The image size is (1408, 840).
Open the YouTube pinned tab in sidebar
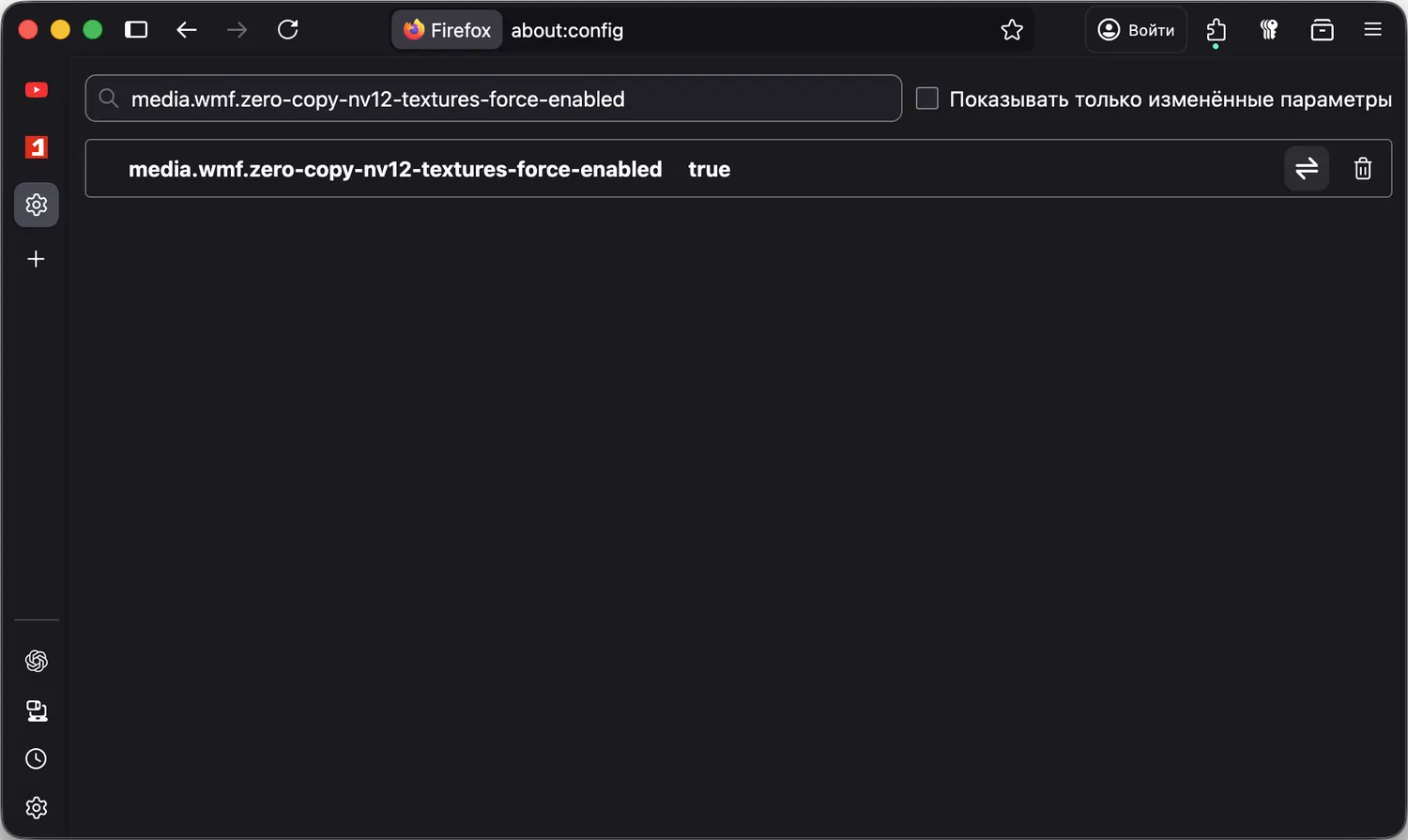37,90
